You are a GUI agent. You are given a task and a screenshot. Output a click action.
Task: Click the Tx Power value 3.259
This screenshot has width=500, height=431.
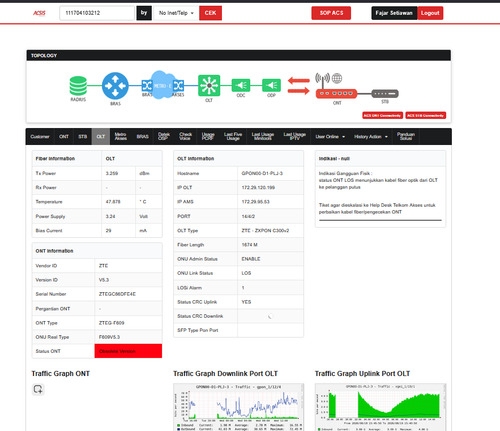tap(112, 173)
